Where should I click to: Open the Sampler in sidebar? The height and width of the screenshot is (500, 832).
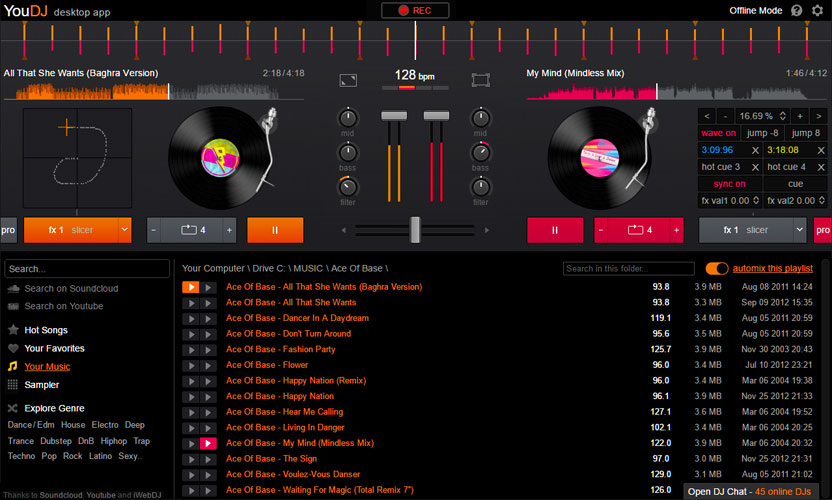point(41,385)
